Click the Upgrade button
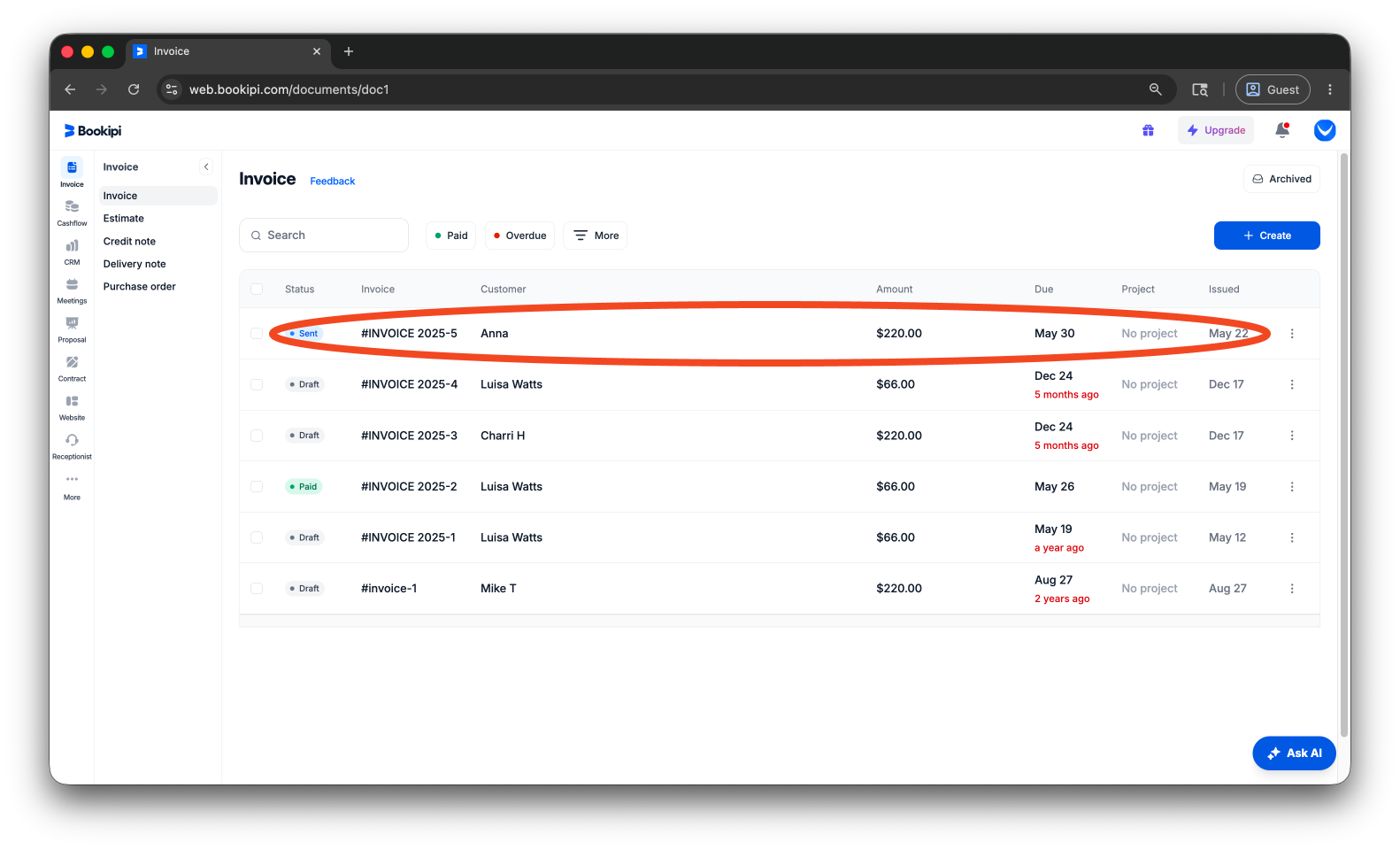 [x=1216, y=130]
